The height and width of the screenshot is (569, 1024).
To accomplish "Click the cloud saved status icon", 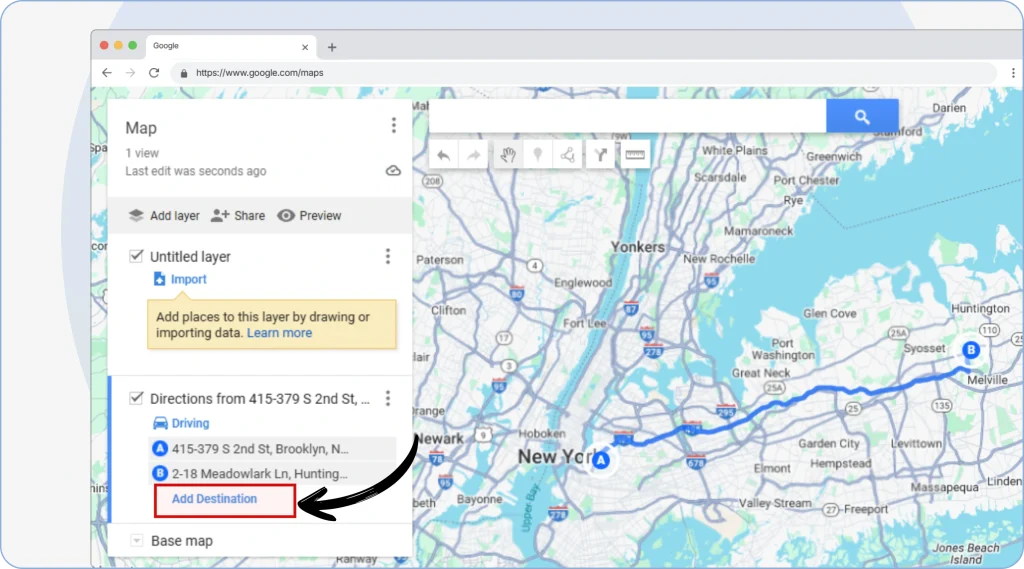I will click(x=393, y=171).
